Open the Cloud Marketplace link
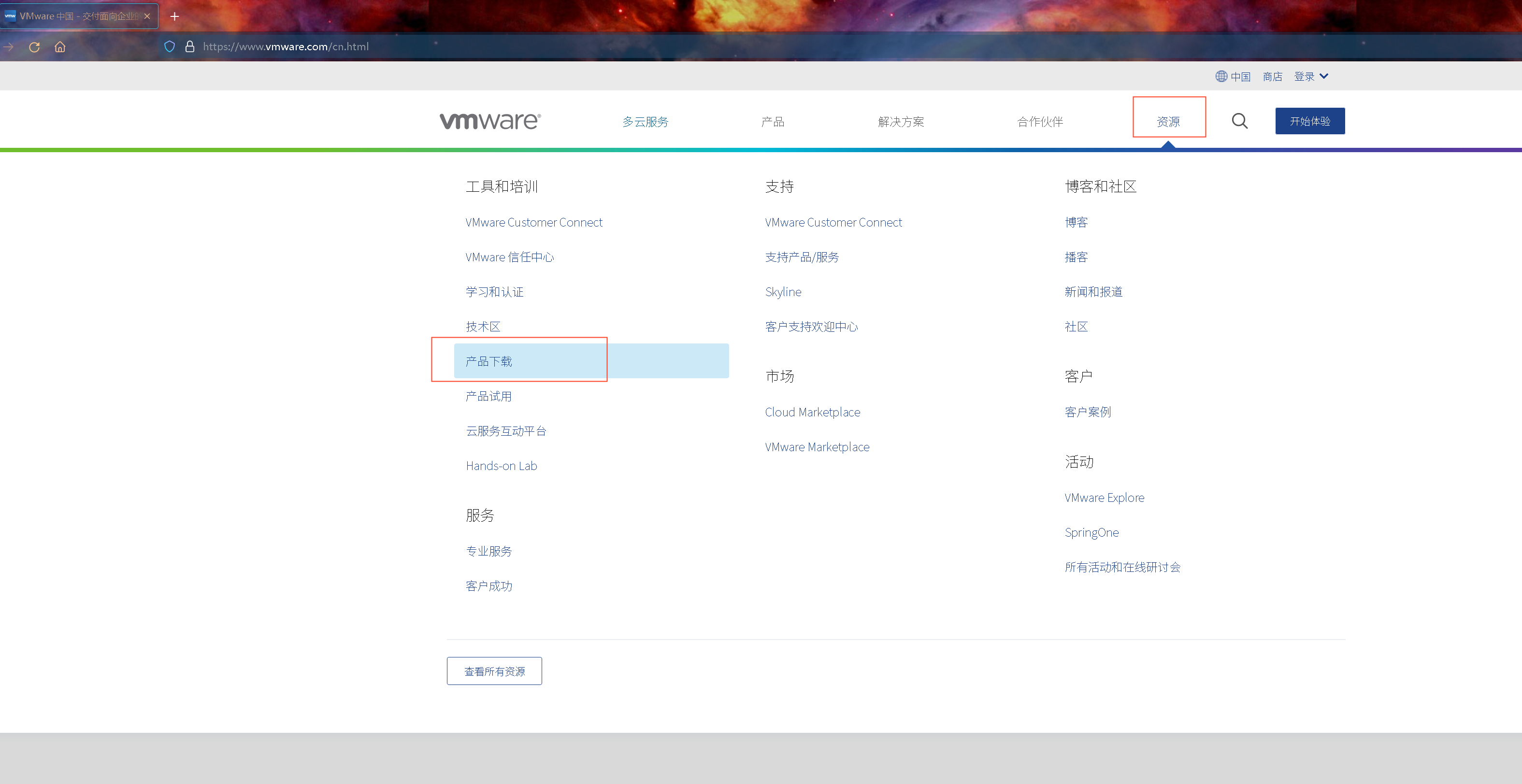The image size is (1522, 784). 812,413
